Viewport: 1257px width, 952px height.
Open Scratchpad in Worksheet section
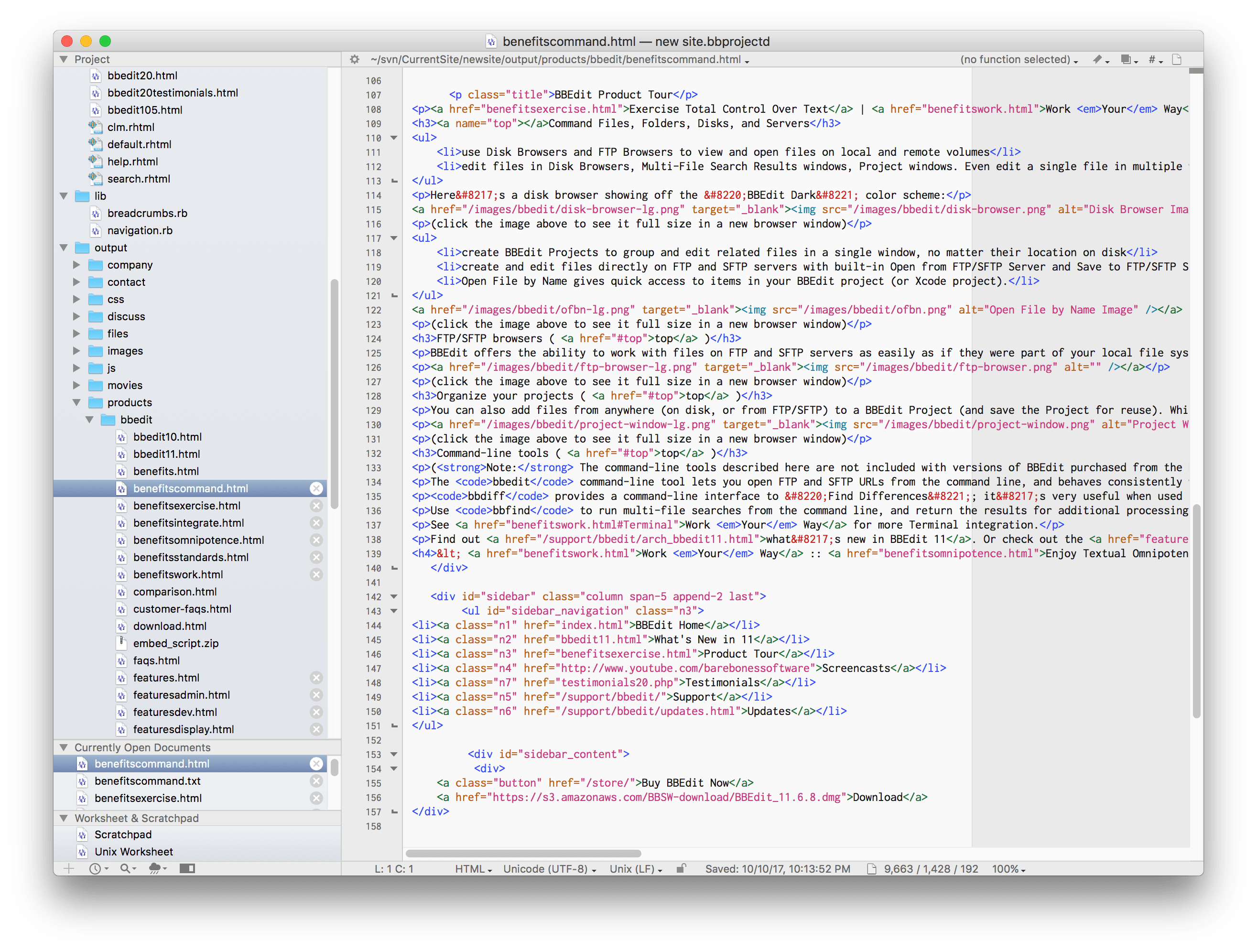pyautogui.click(x=123, y=834)
